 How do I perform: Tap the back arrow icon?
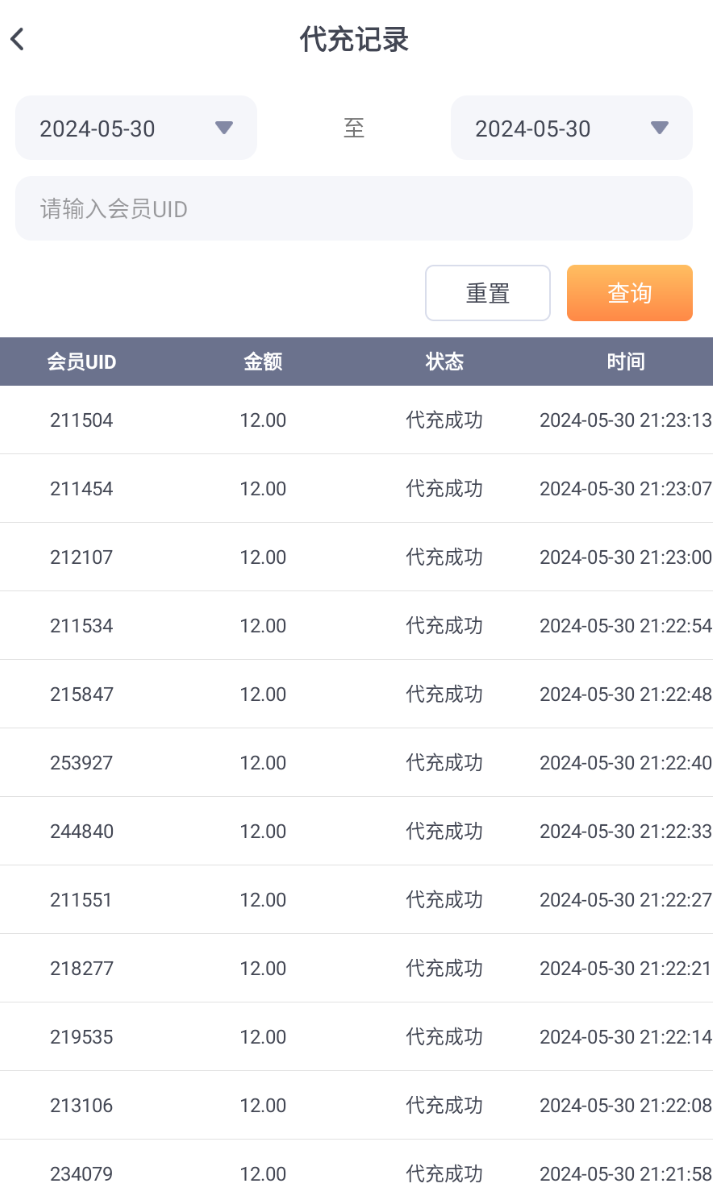coord(17,40)
